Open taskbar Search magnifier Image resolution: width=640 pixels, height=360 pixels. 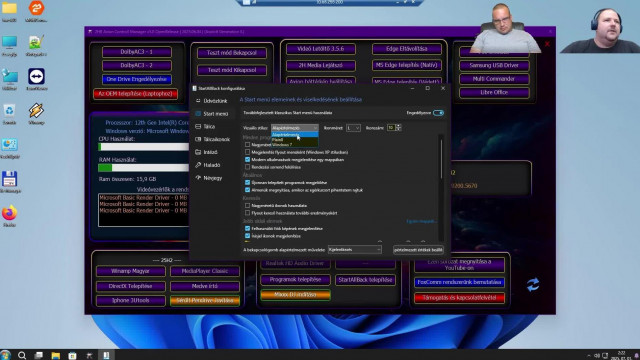(x=22, y=356)
